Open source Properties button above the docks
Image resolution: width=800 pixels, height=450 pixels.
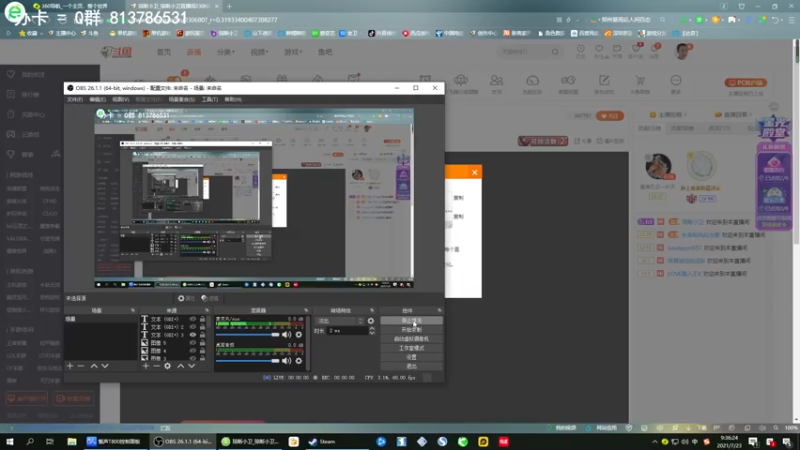(186, 298)
